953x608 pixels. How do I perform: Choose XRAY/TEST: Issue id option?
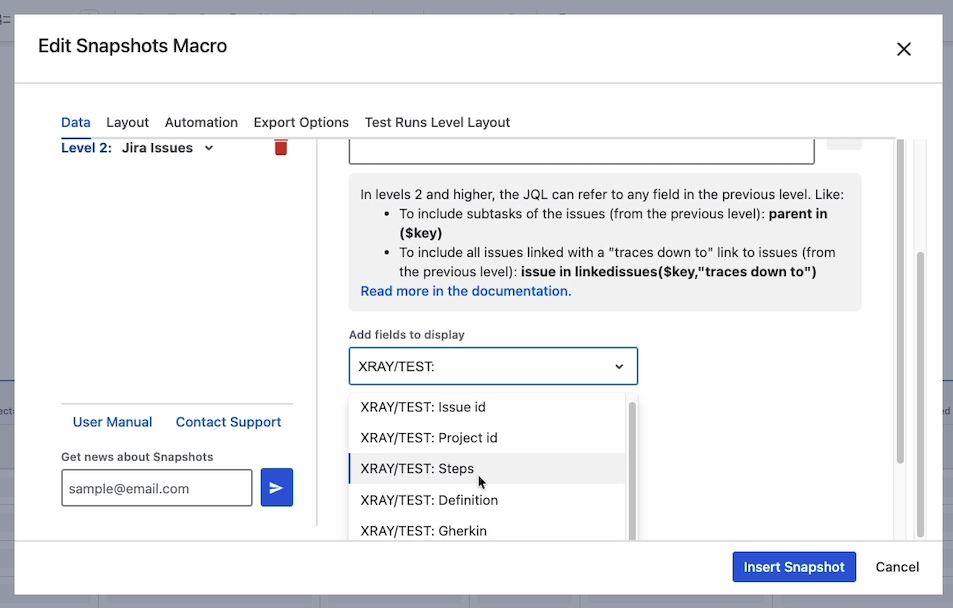pos(487,407)
